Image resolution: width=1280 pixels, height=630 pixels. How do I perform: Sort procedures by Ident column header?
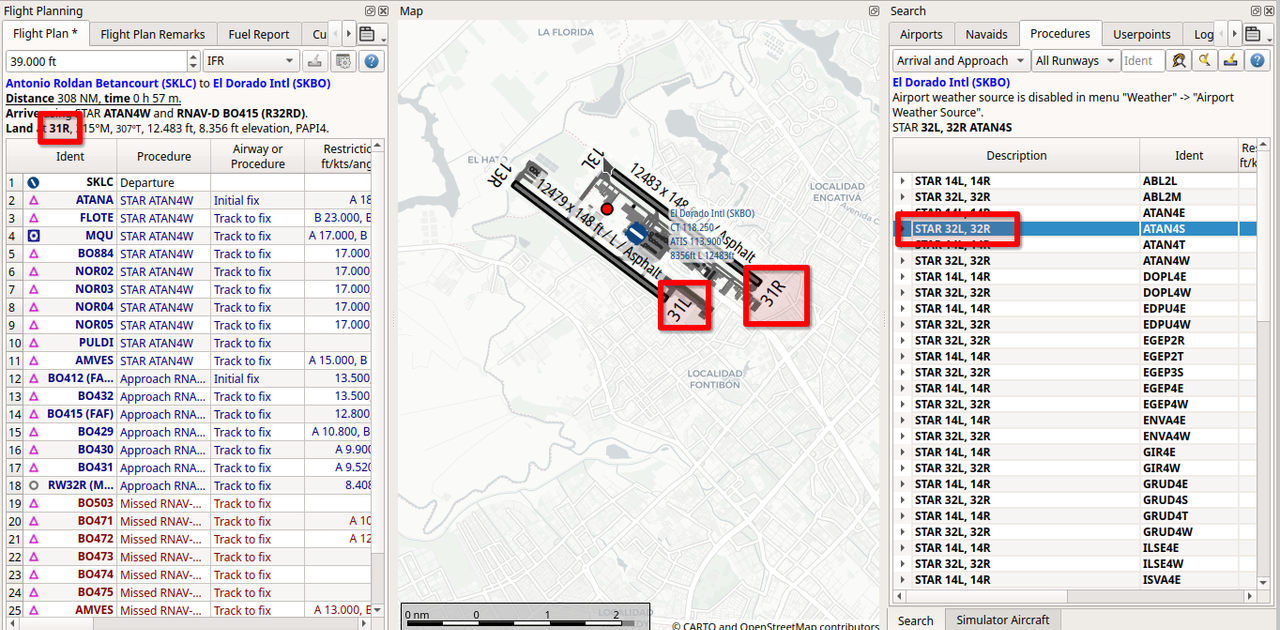[x=1189, y=156]
